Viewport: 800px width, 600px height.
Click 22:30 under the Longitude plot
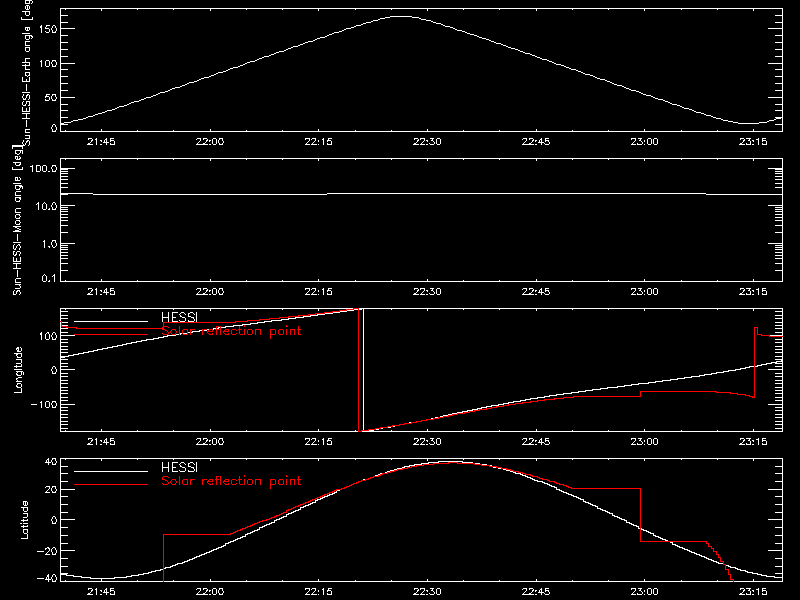[427, 441]
